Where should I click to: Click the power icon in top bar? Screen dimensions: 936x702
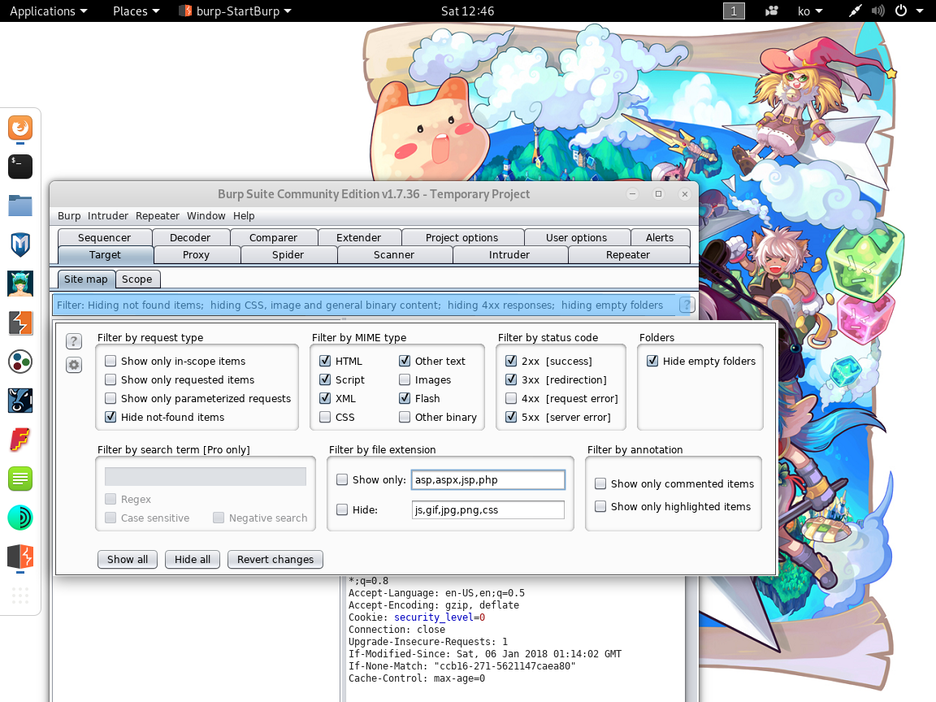901,11
